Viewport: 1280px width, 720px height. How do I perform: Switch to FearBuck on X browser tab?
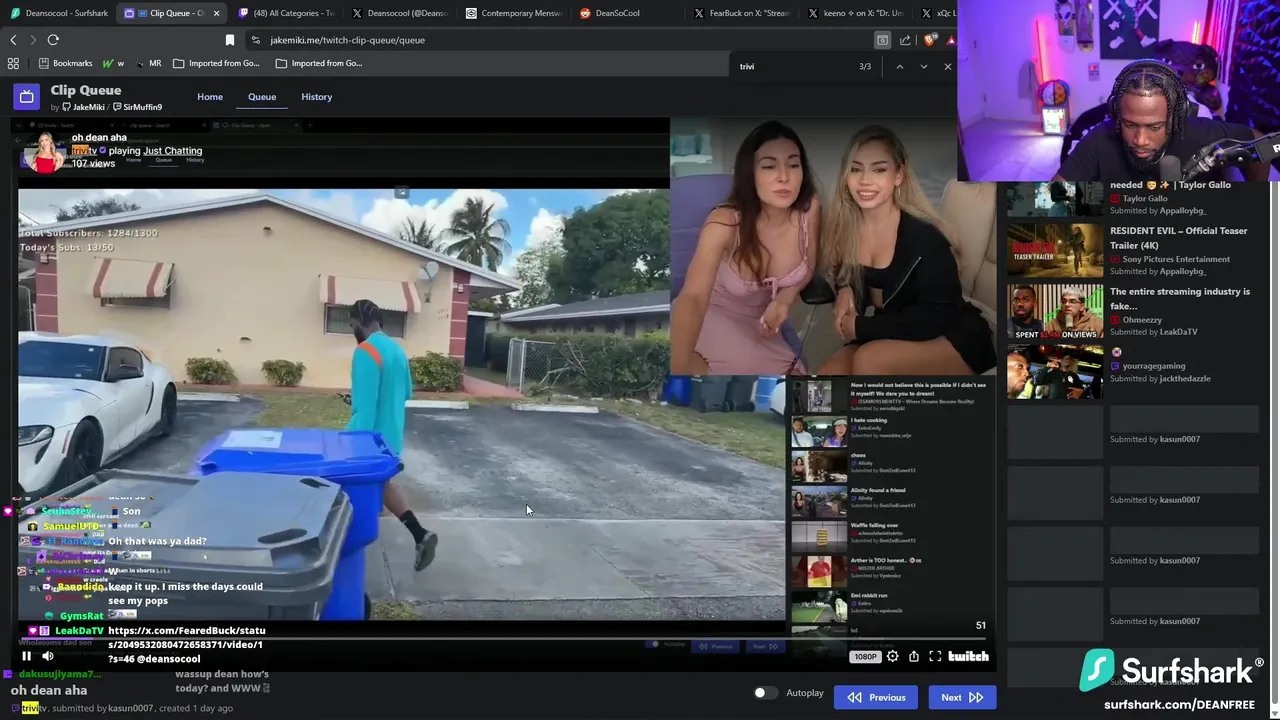click(x=741, y=13)
